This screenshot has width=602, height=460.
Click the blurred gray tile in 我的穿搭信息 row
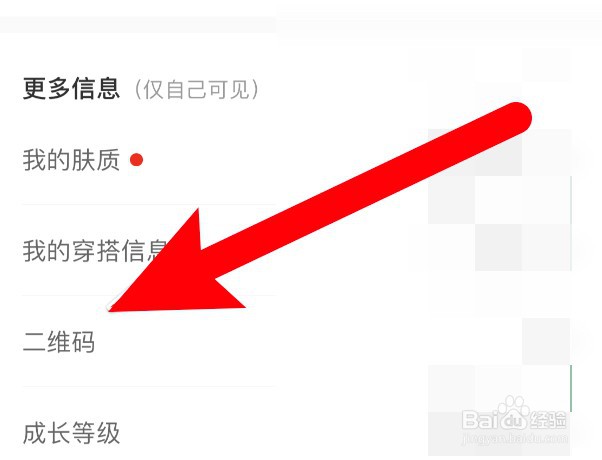[498, 247]
